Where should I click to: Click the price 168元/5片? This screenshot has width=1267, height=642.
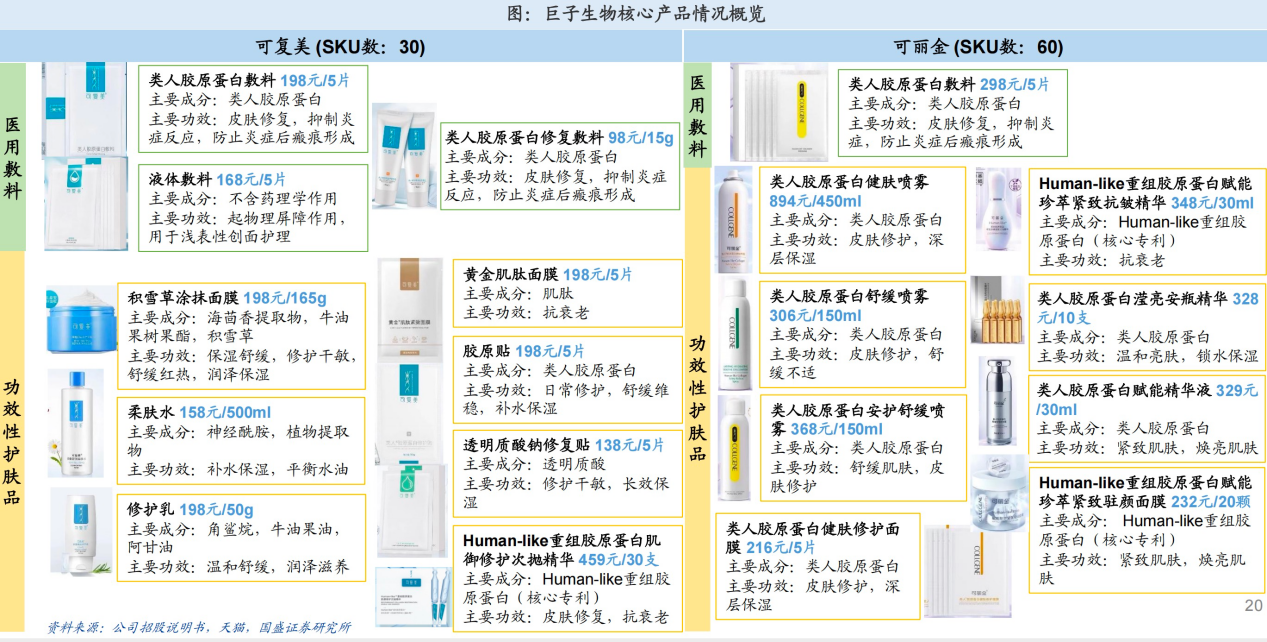pyautogui.click(x=251, y=179)
